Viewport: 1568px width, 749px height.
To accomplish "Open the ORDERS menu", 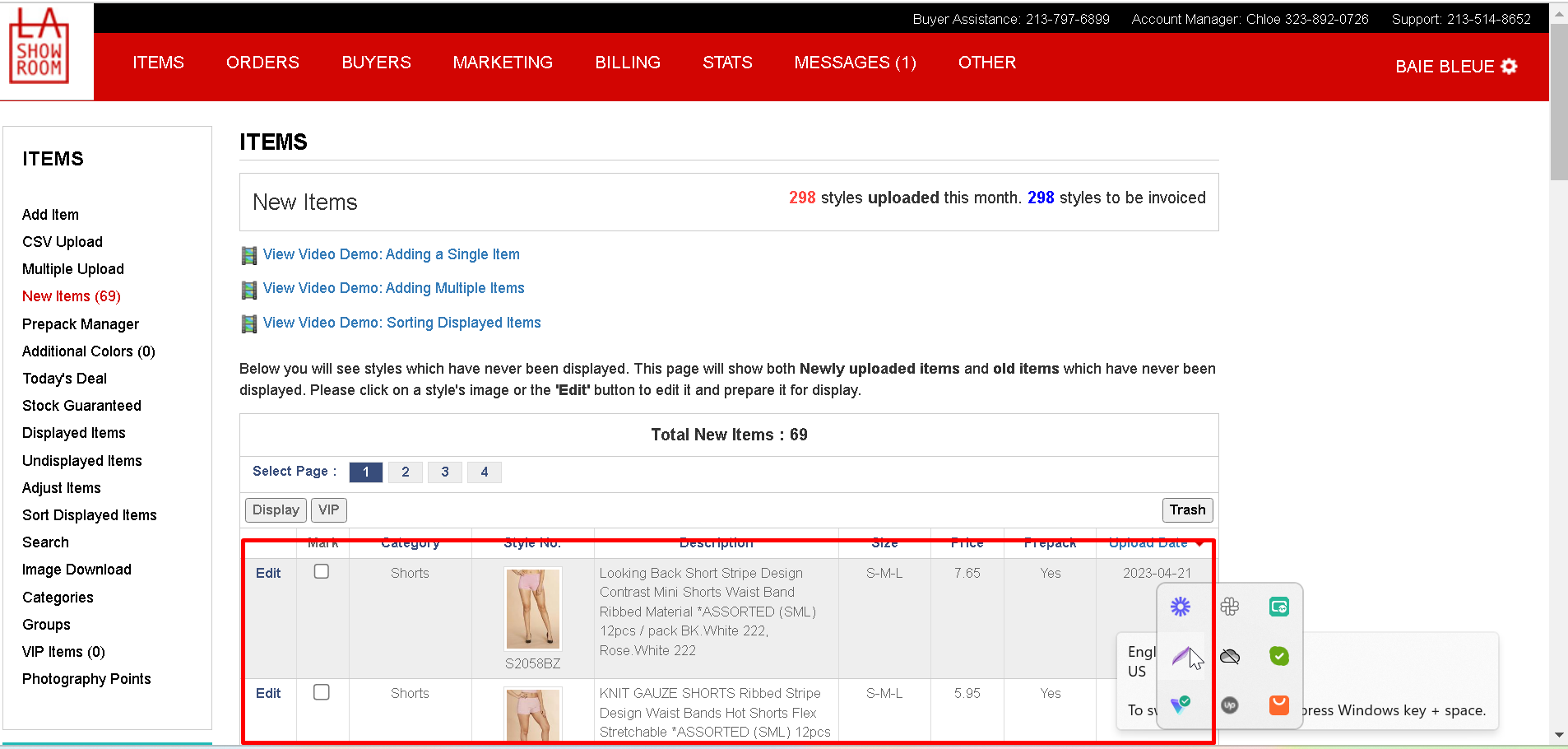I will 263,63.
